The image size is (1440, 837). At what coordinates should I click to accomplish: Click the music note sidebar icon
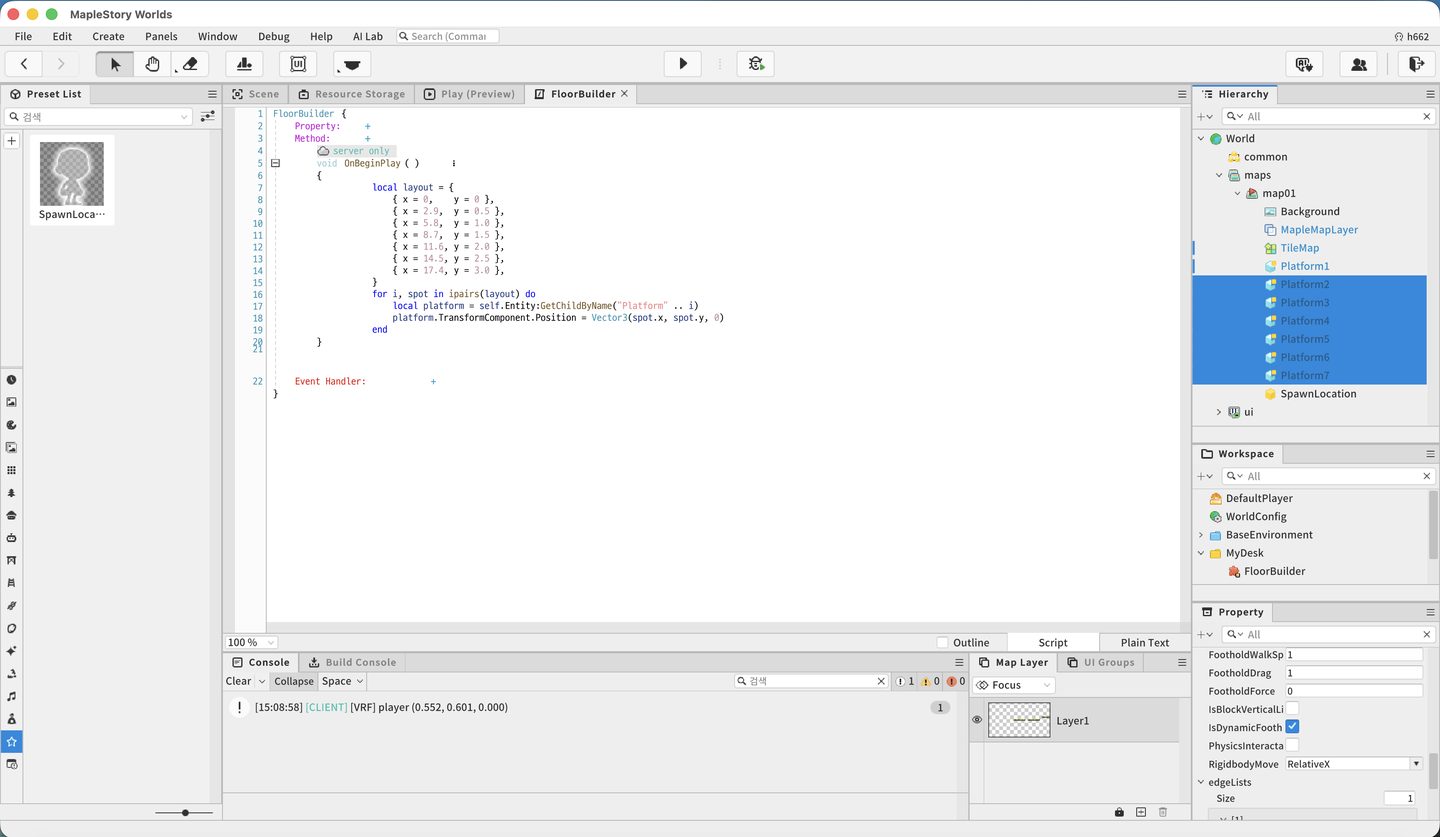pos(12,696)
